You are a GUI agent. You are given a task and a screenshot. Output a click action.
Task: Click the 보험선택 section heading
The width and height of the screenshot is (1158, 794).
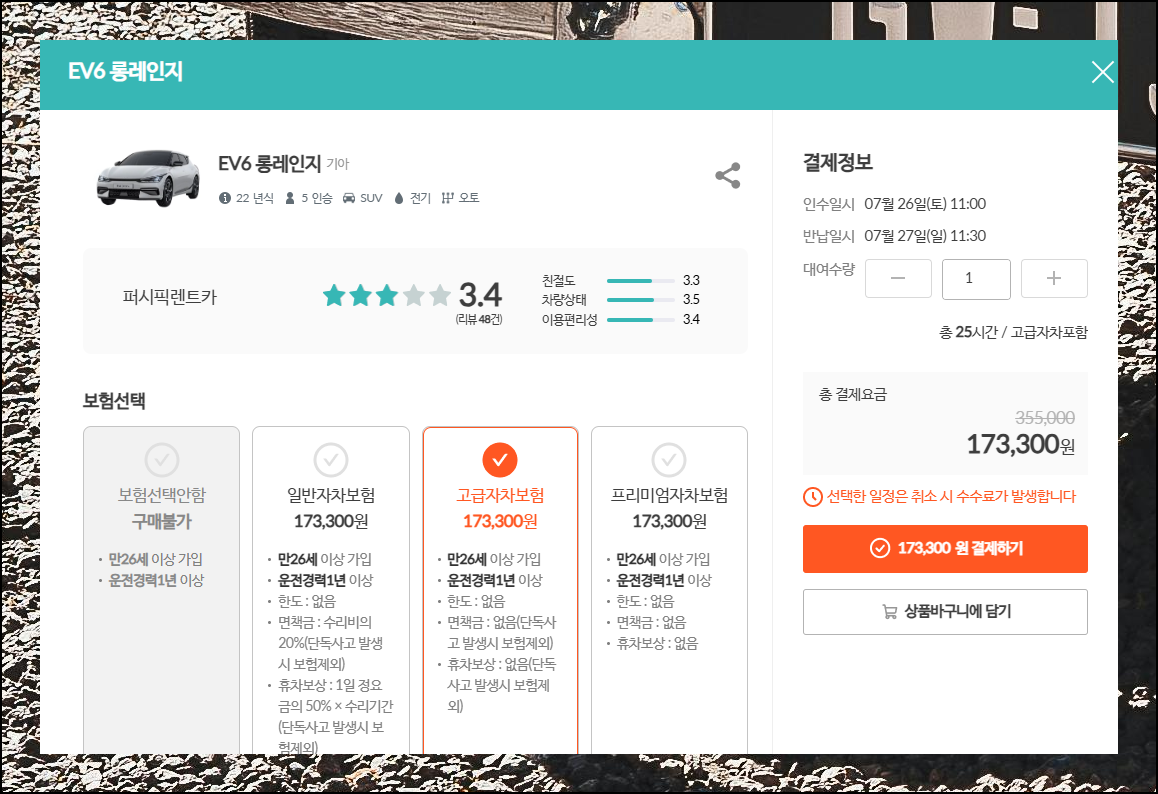coord(114,401)
